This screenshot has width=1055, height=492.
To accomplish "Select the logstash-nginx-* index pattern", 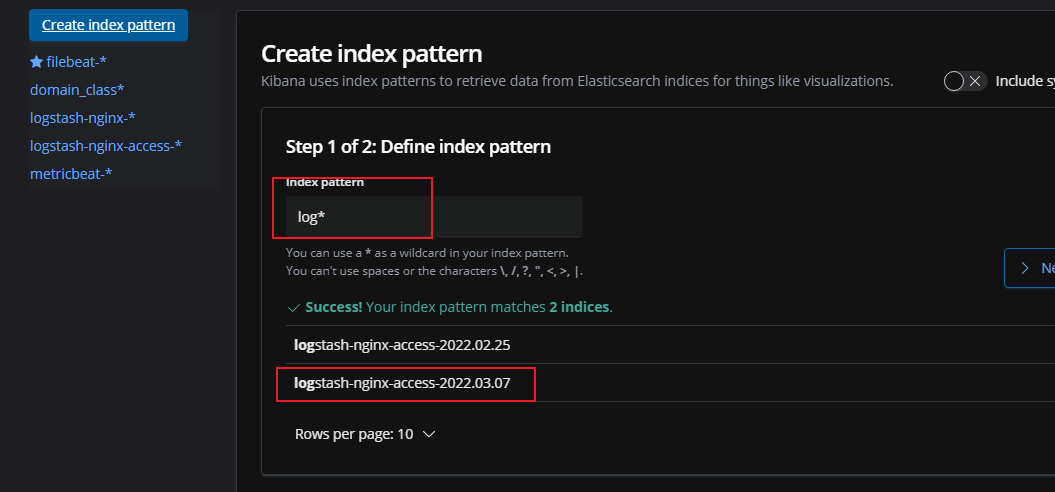I will [x=83, y=118].
